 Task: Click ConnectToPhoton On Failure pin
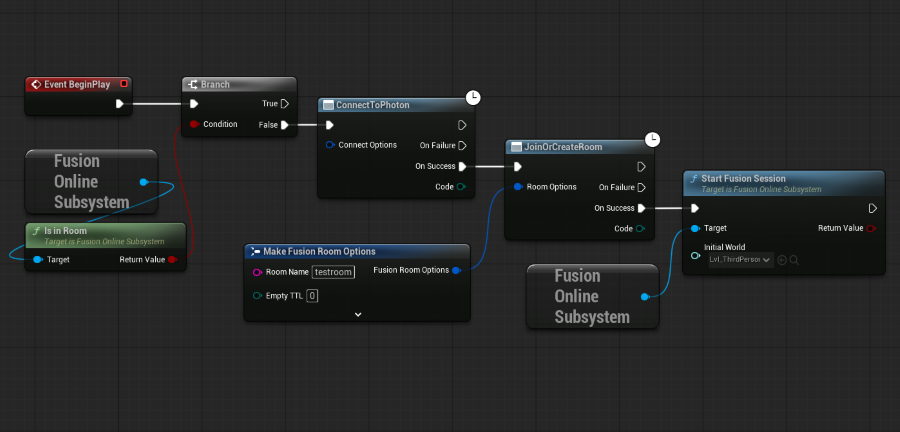tap(463, 145)
